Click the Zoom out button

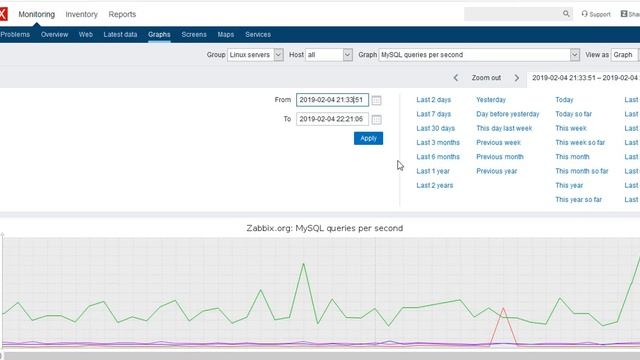(486, 78)
